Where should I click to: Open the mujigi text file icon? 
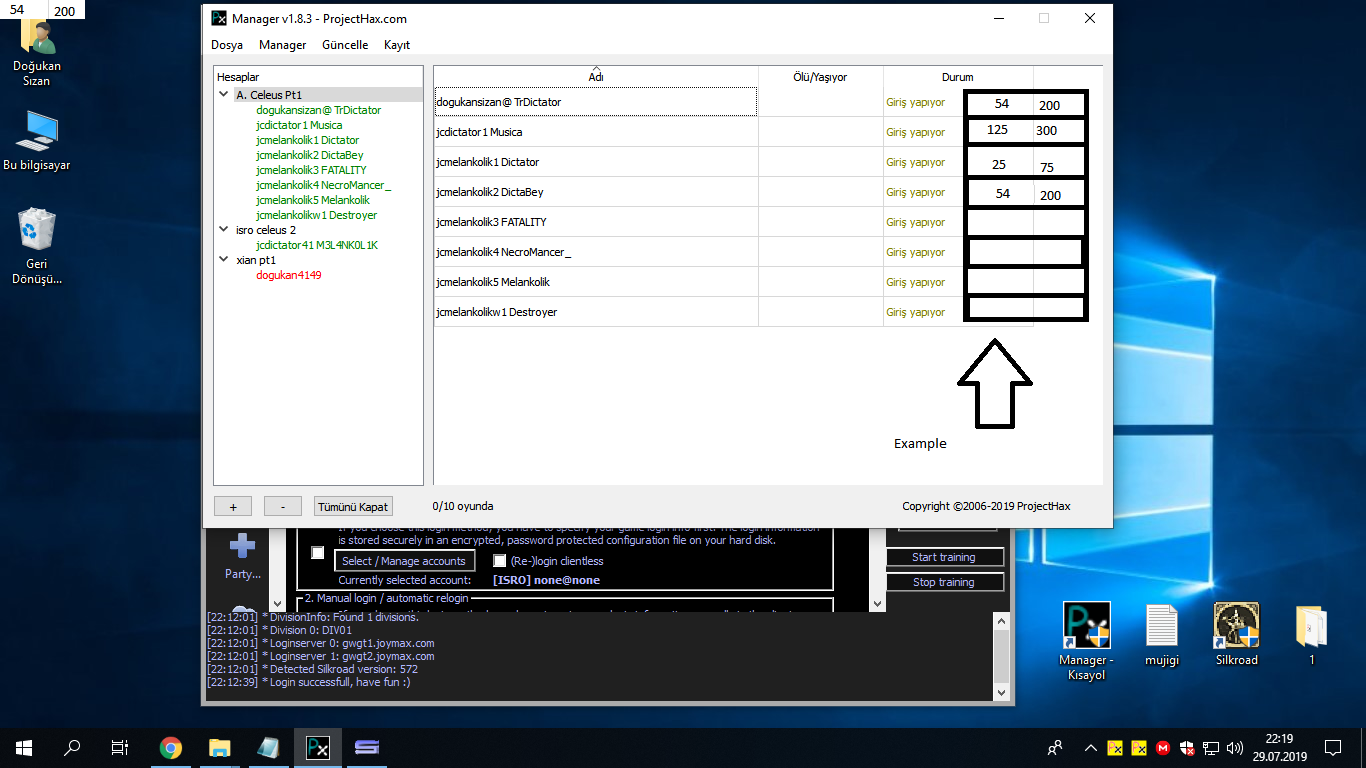(1161, 628)
